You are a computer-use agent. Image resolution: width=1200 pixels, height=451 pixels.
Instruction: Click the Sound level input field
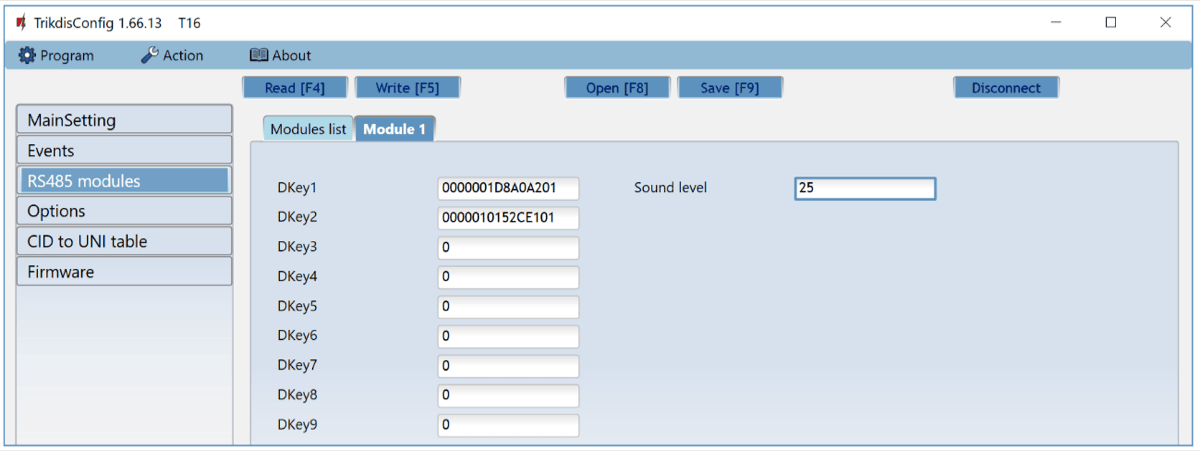864,188
